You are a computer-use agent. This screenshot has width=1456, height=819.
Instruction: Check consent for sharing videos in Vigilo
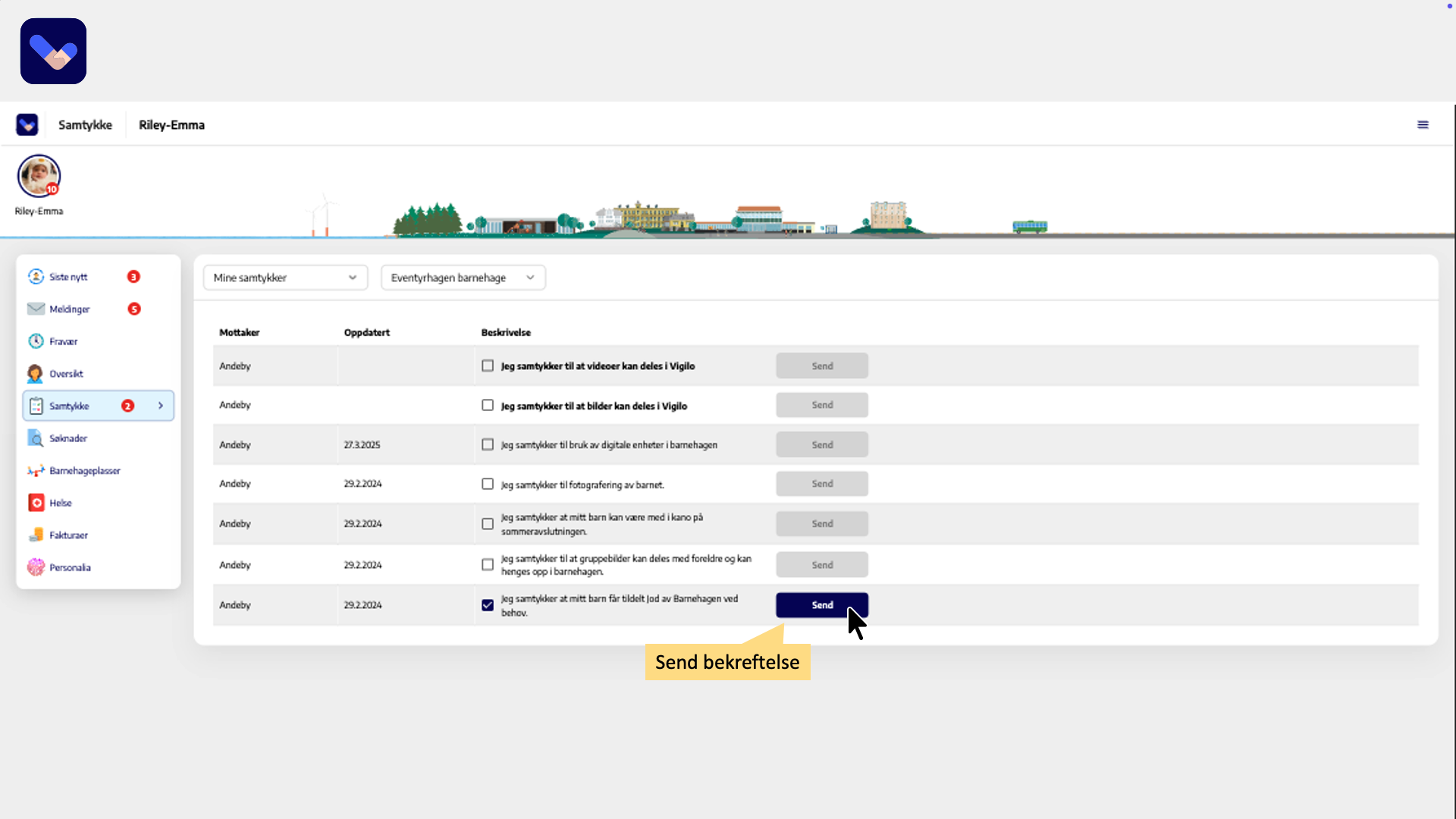[488, 366]
